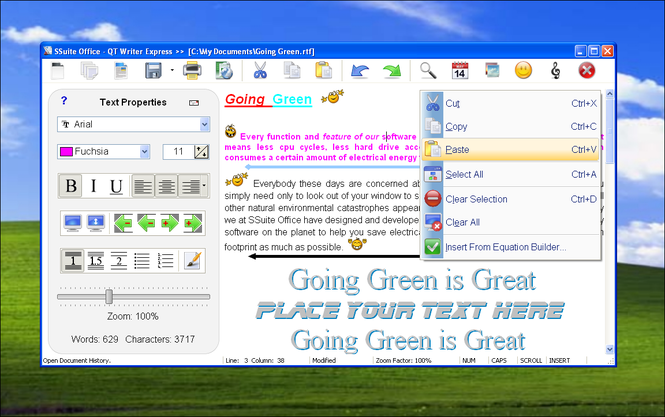Choose Insert From Equation Builder
Viewport: 665px width, 417px height.
[x=511, y=247]
